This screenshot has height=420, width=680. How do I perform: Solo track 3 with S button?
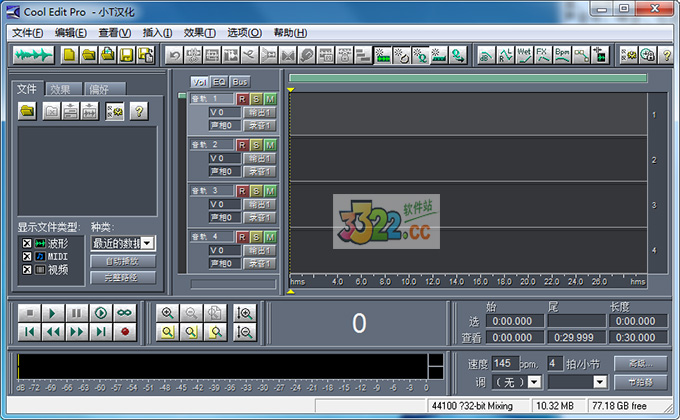coord(256,191)
